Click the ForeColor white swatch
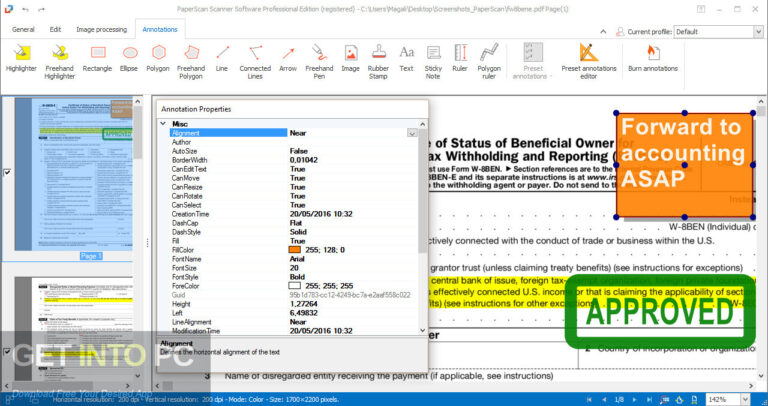The image size is (768, 406). (295, 286)
